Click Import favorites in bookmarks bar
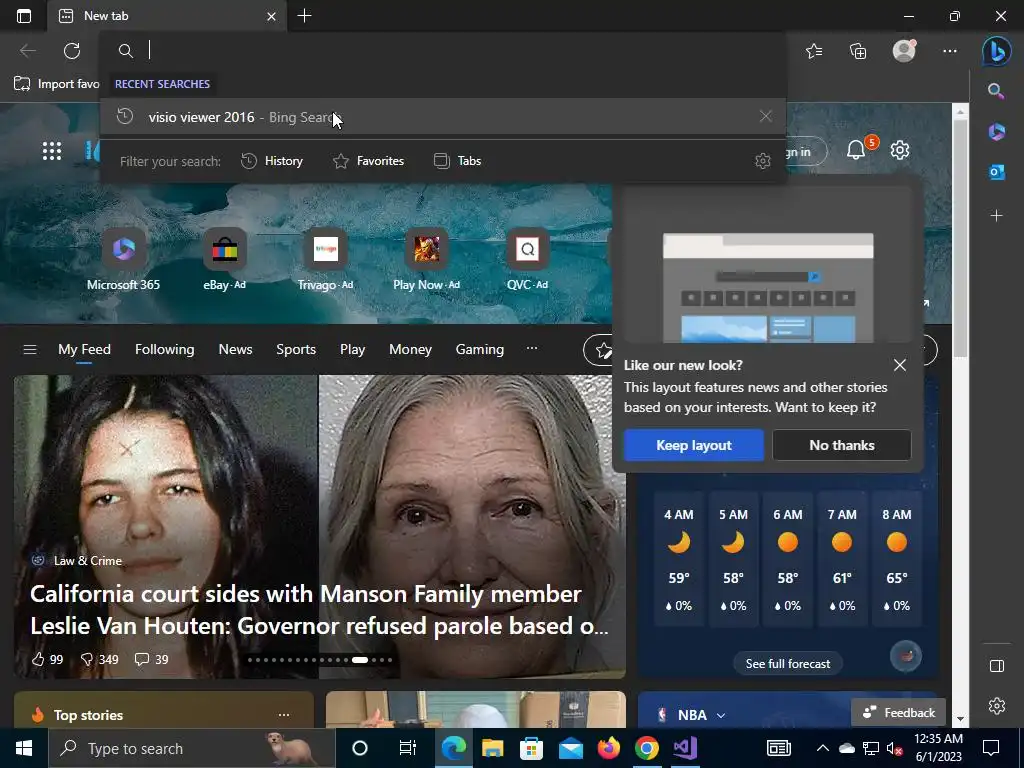Screen dimensions: 1024x768 click(57, 84)
